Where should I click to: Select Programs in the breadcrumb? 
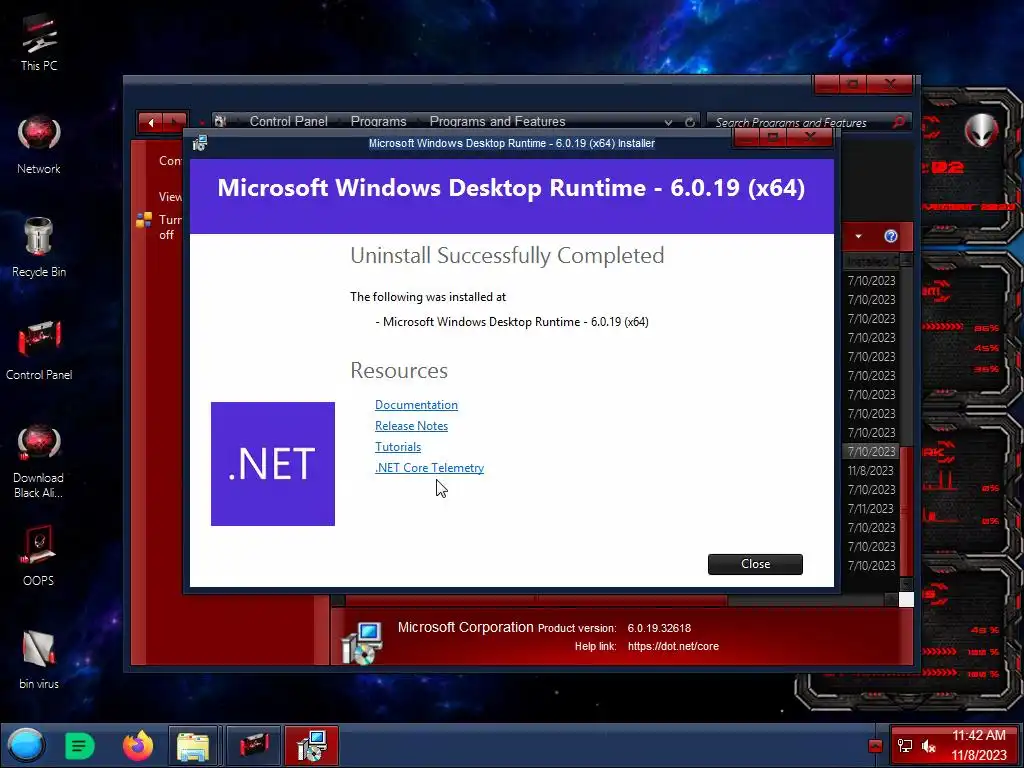pos(378,121)
